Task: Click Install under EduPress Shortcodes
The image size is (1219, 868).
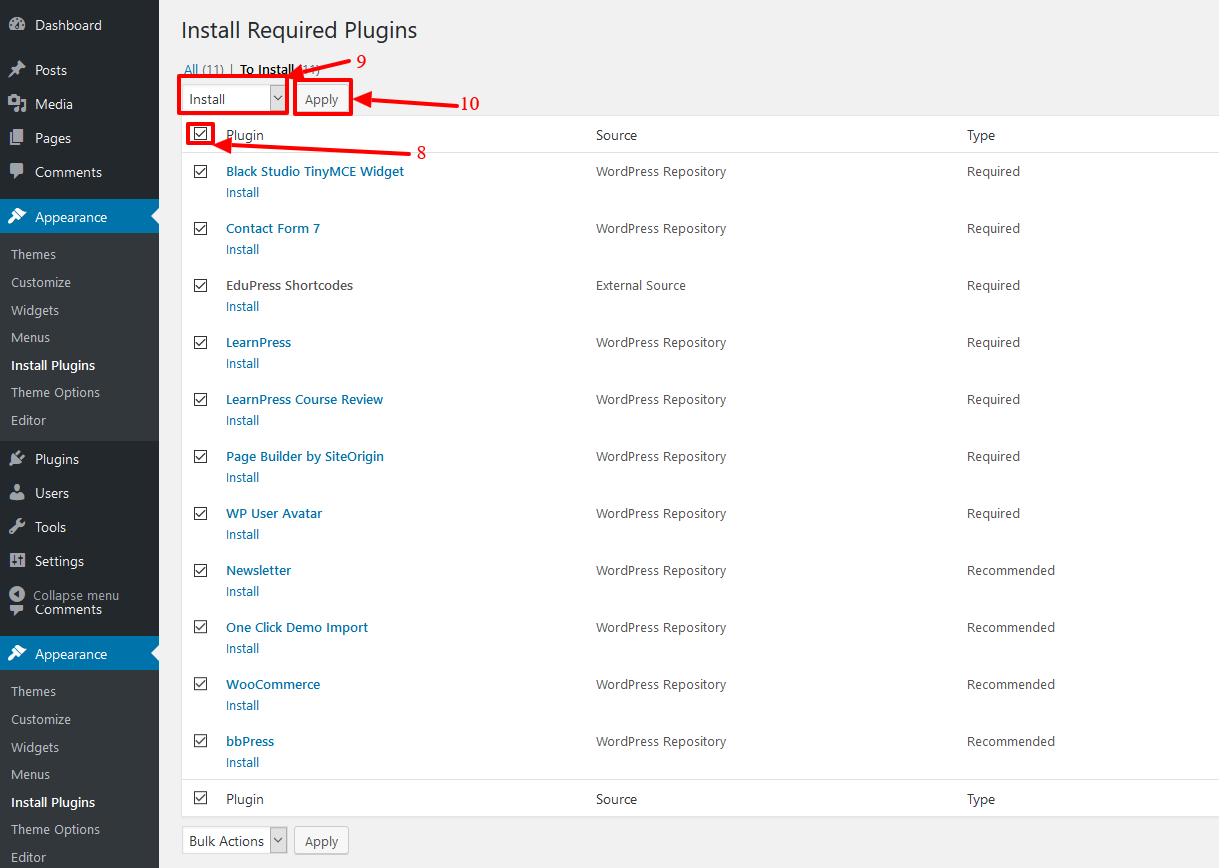Action: (x=242, y=306)
